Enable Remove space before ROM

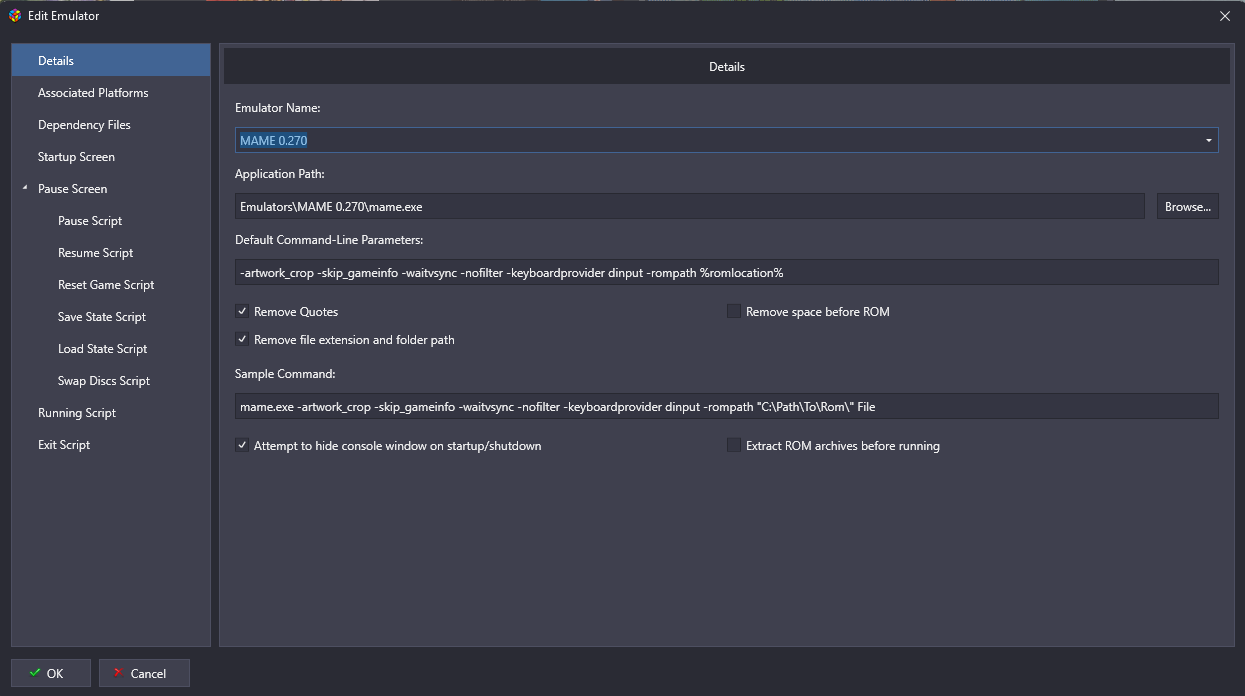coord(734,312)
